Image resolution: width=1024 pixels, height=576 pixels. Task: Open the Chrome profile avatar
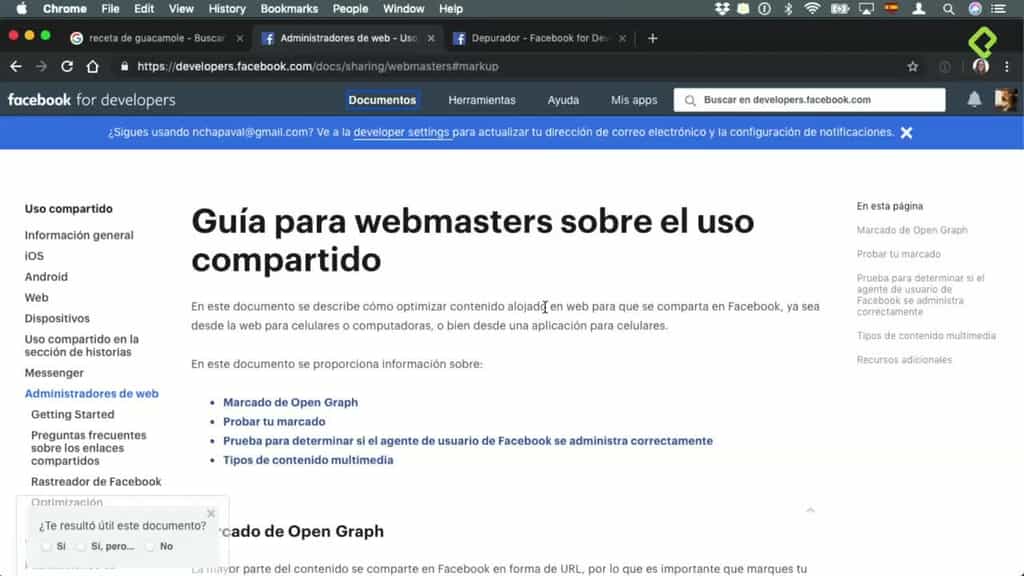(x=980, y=66)
